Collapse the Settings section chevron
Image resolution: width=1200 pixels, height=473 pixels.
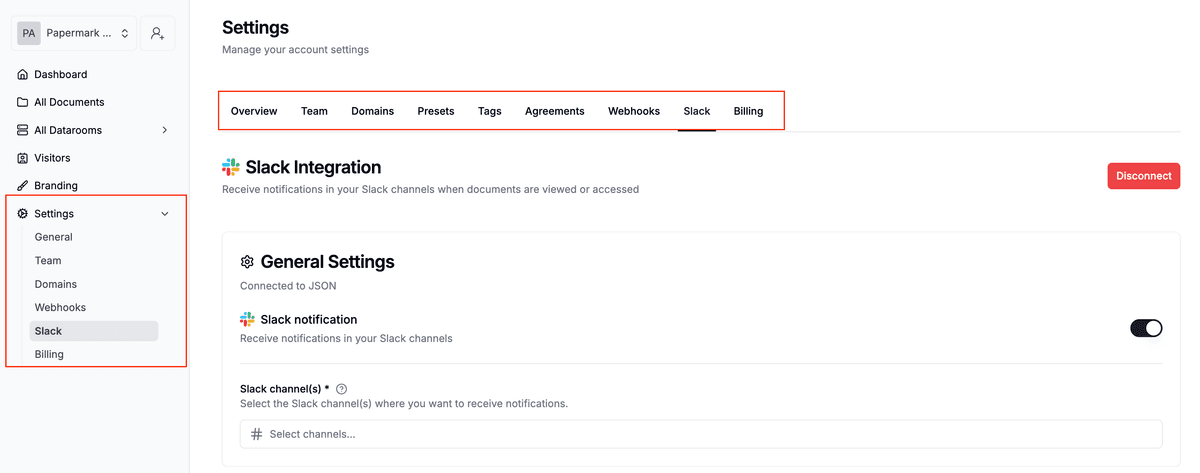pos(165,213)
